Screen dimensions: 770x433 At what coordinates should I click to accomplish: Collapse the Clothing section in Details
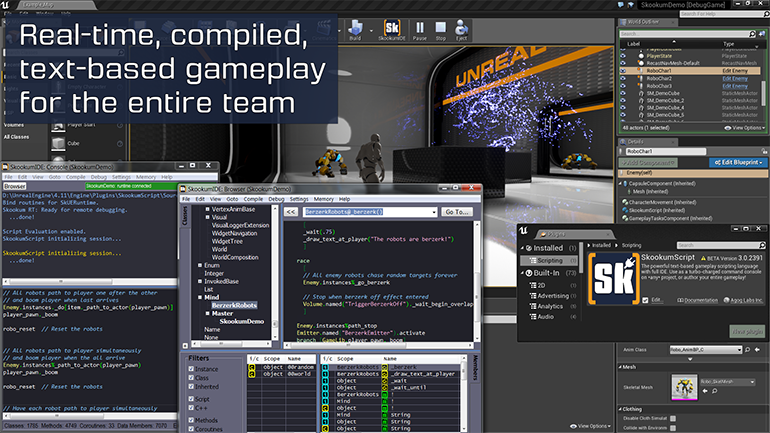[x=620, y=409]
